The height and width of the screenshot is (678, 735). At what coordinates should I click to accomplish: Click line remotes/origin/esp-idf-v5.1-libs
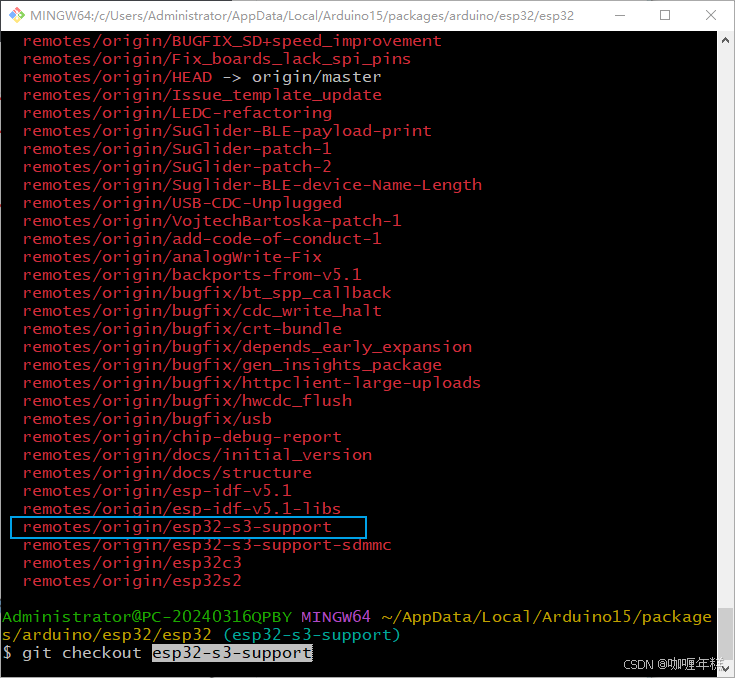pos(182,509)
